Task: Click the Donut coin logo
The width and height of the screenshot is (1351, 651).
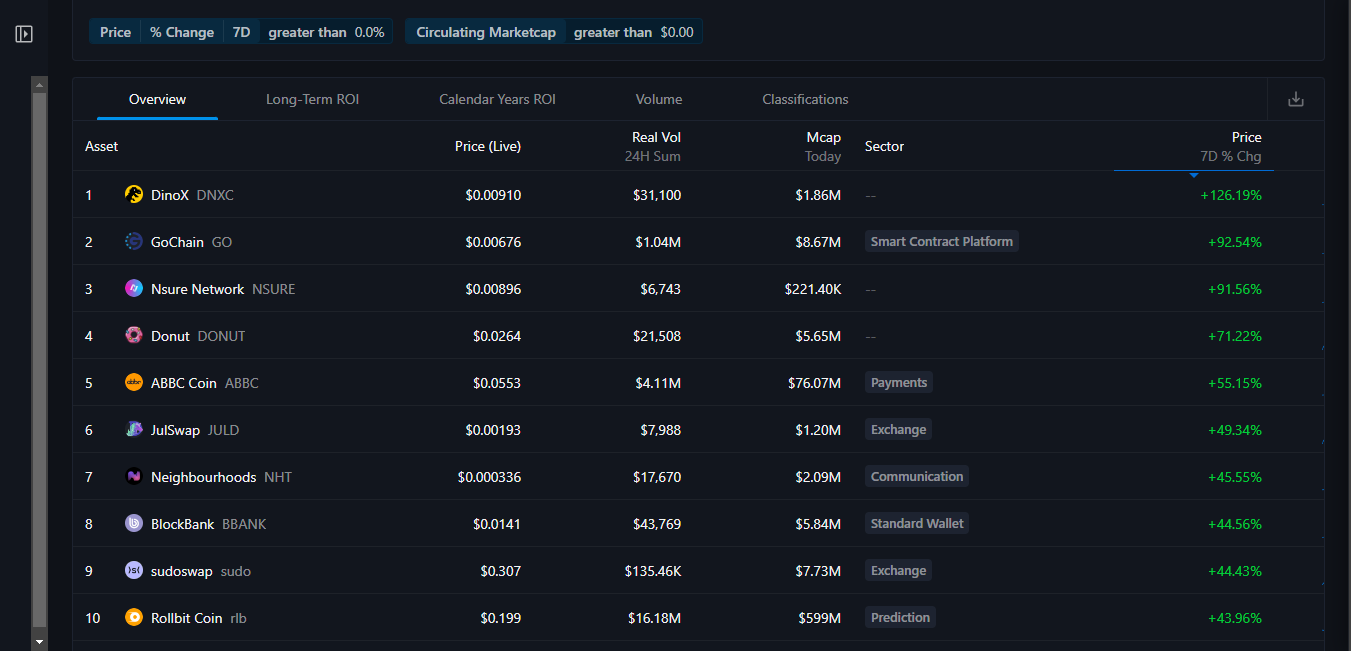Action: [x=134, y=336]
